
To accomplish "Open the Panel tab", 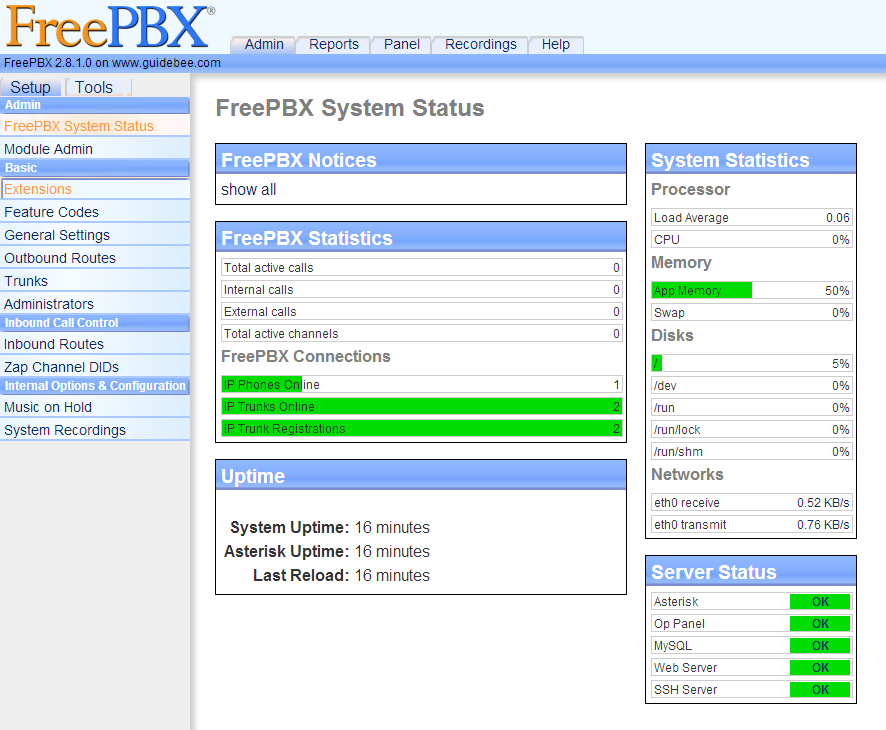I will point(401,44).
